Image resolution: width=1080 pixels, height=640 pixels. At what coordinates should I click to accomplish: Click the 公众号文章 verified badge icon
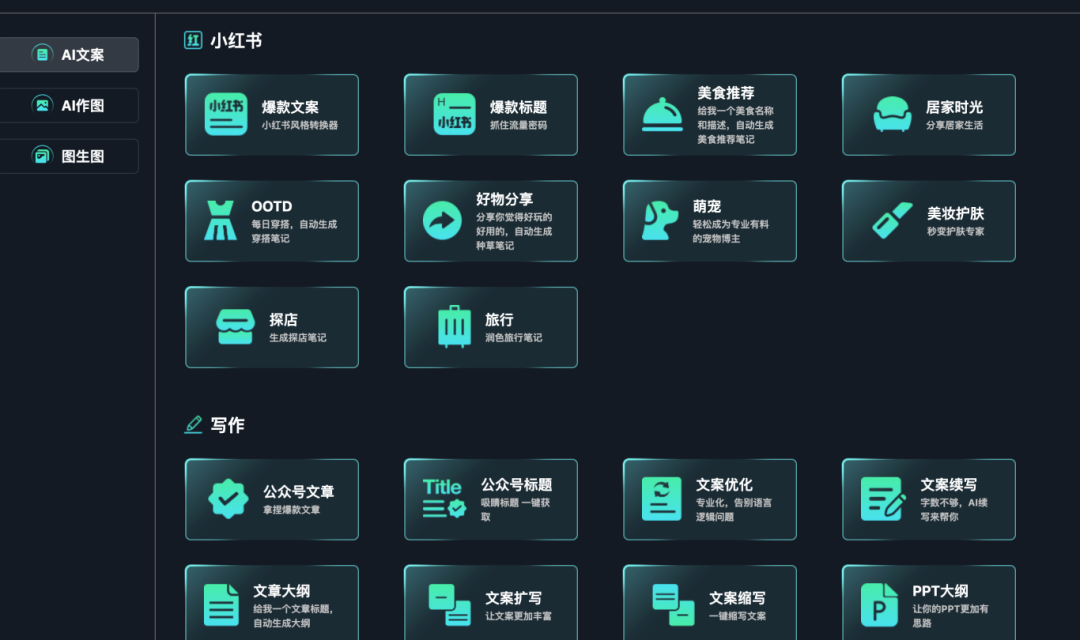click(x=228, y=499)
